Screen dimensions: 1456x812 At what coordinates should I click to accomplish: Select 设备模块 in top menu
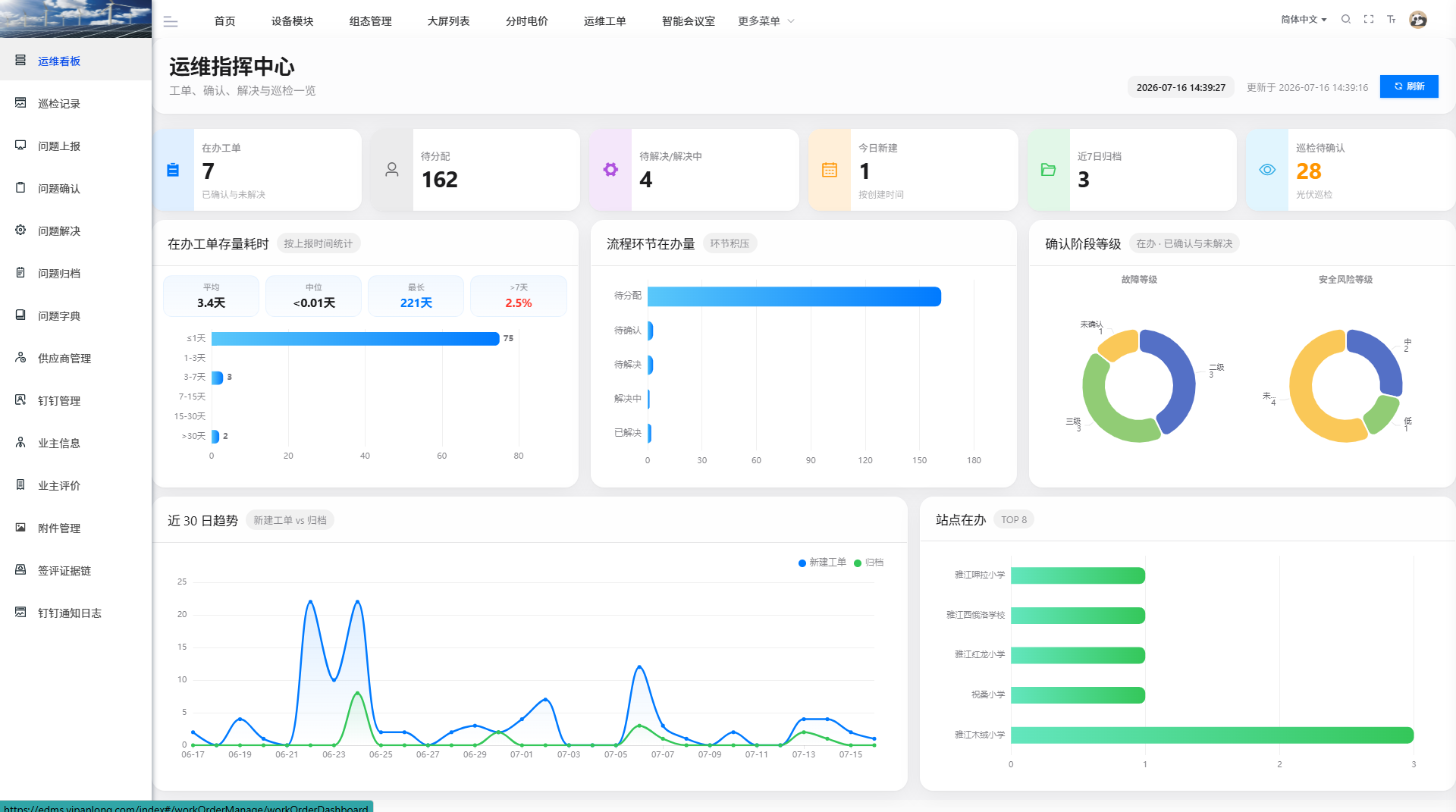(293, 21)
